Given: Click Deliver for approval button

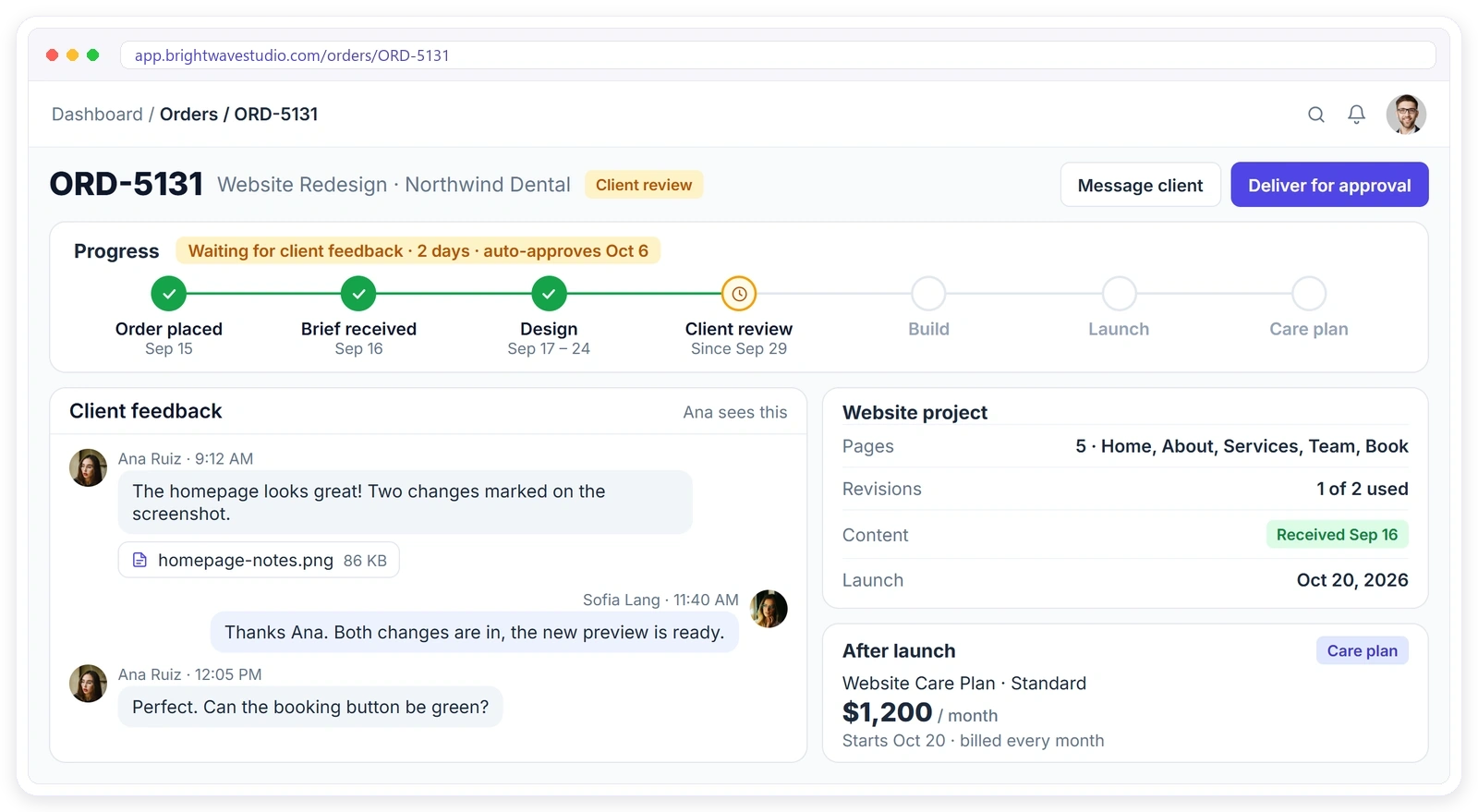Looking at the screenshot, I should (1329, 185).
